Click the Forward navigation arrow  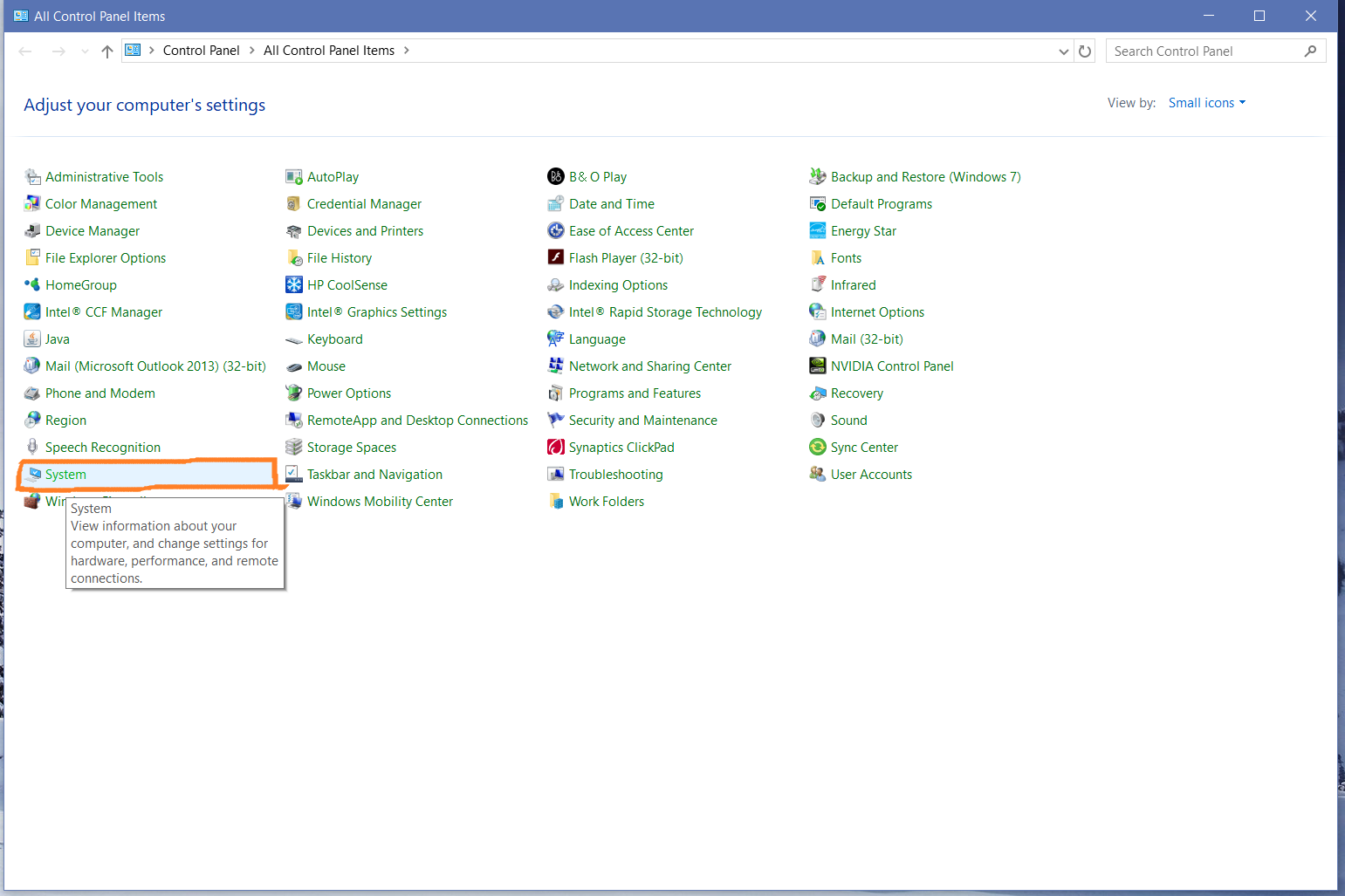[58, 51]
